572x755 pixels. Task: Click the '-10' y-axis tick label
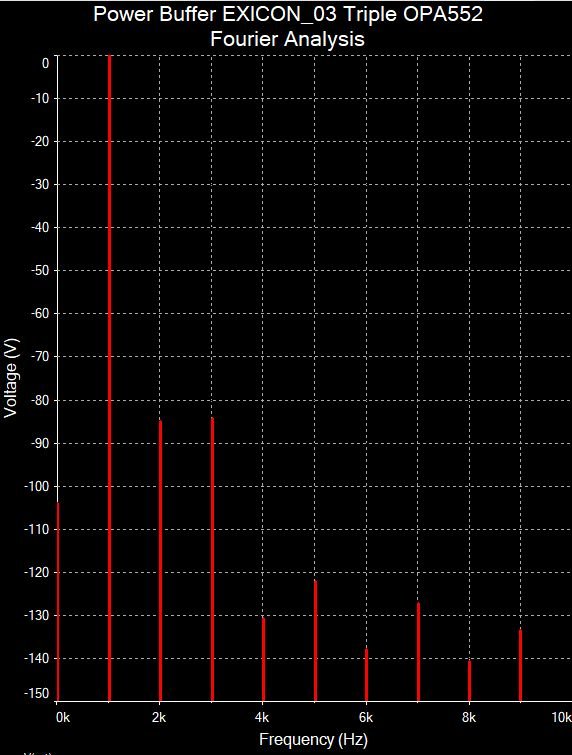(x=39, y=99)
